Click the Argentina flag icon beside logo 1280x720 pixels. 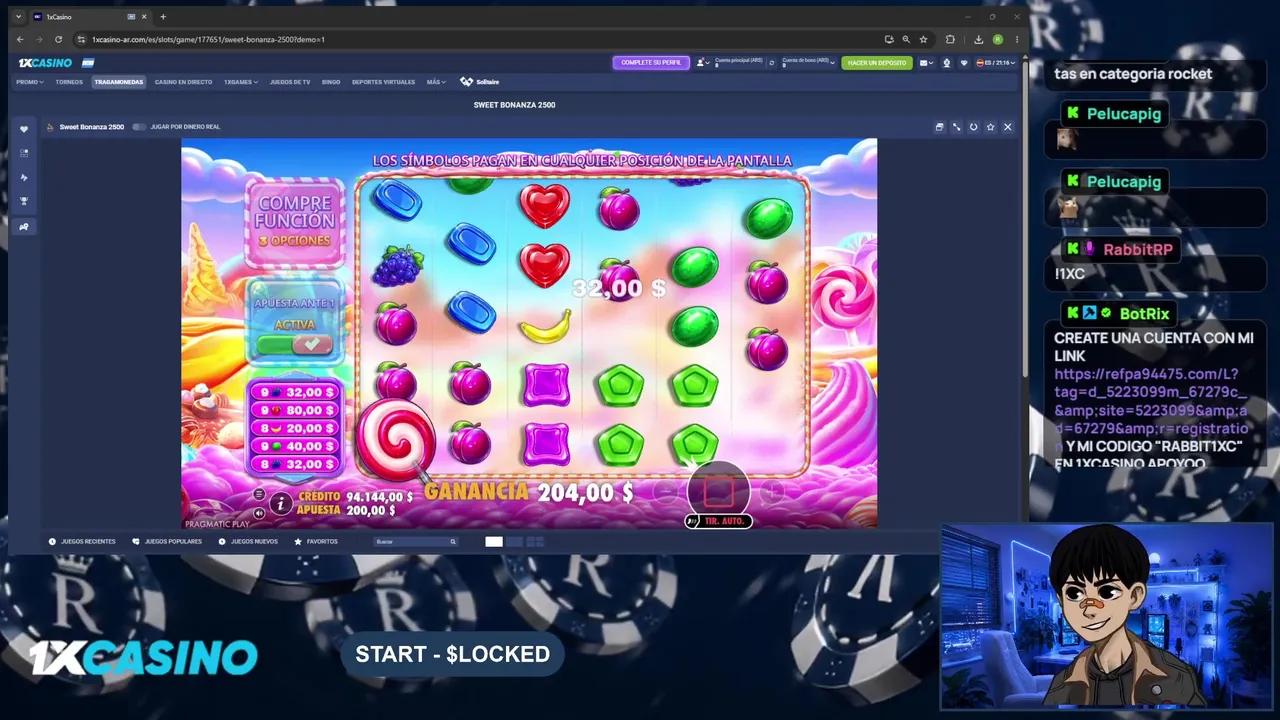[88, 63]
